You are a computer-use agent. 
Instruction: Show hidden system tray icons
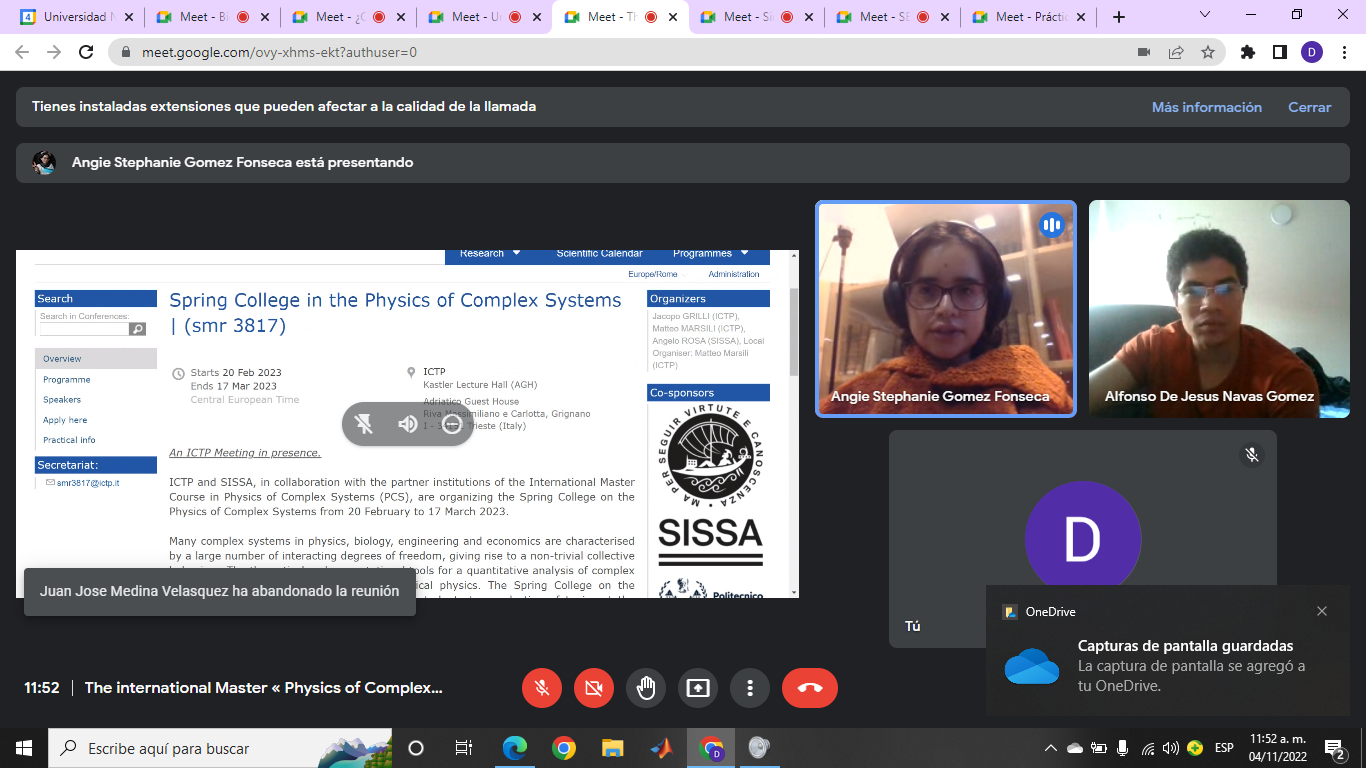(1050, 748)
